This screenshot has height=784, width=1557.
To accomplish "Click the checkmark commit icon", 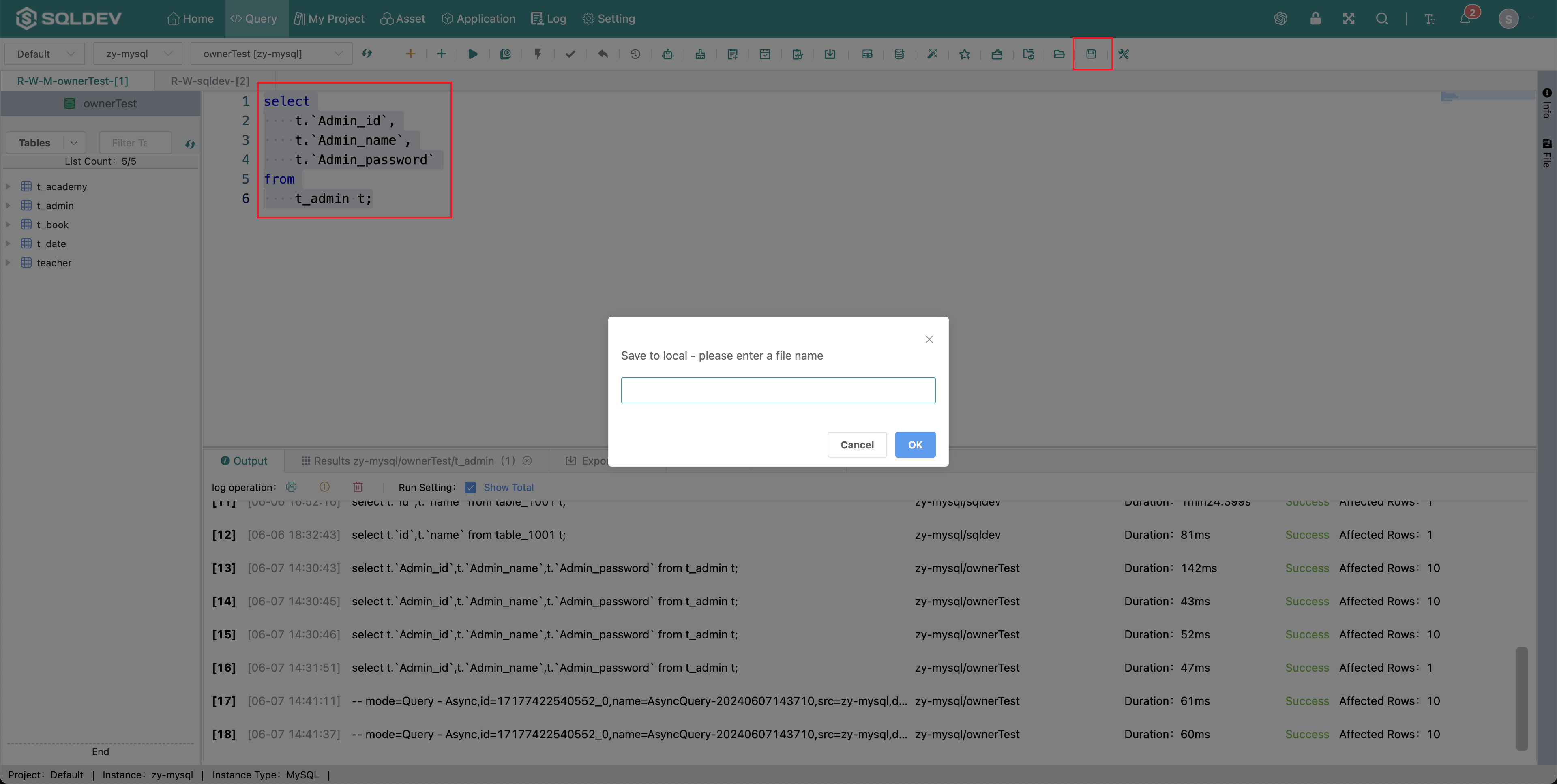I will tap(570, 54).
